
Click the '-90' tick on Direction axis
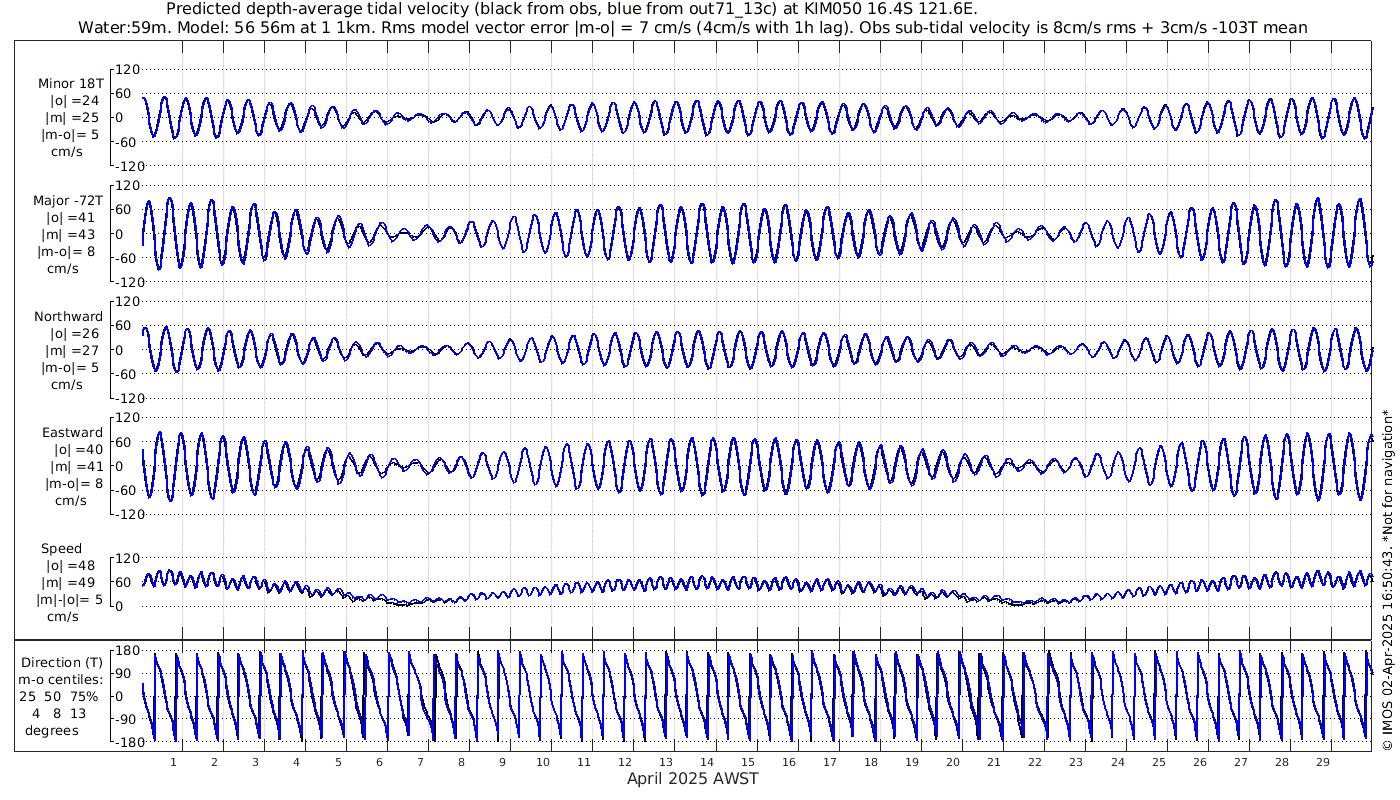pyautogui.click(x=124, y=719)
